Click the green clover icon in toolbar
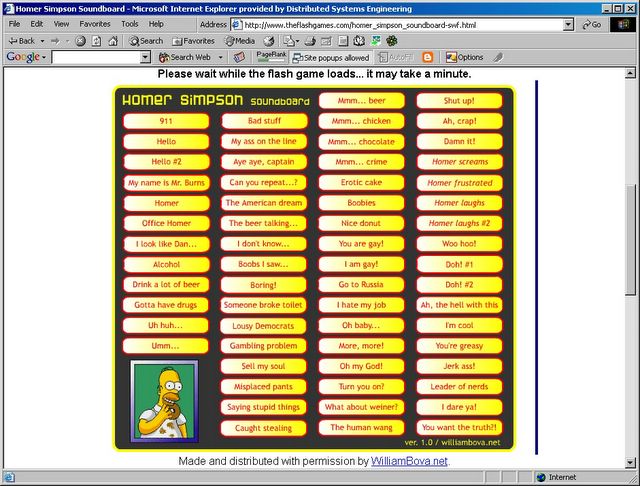640x486 pixels. coord(392,41)
